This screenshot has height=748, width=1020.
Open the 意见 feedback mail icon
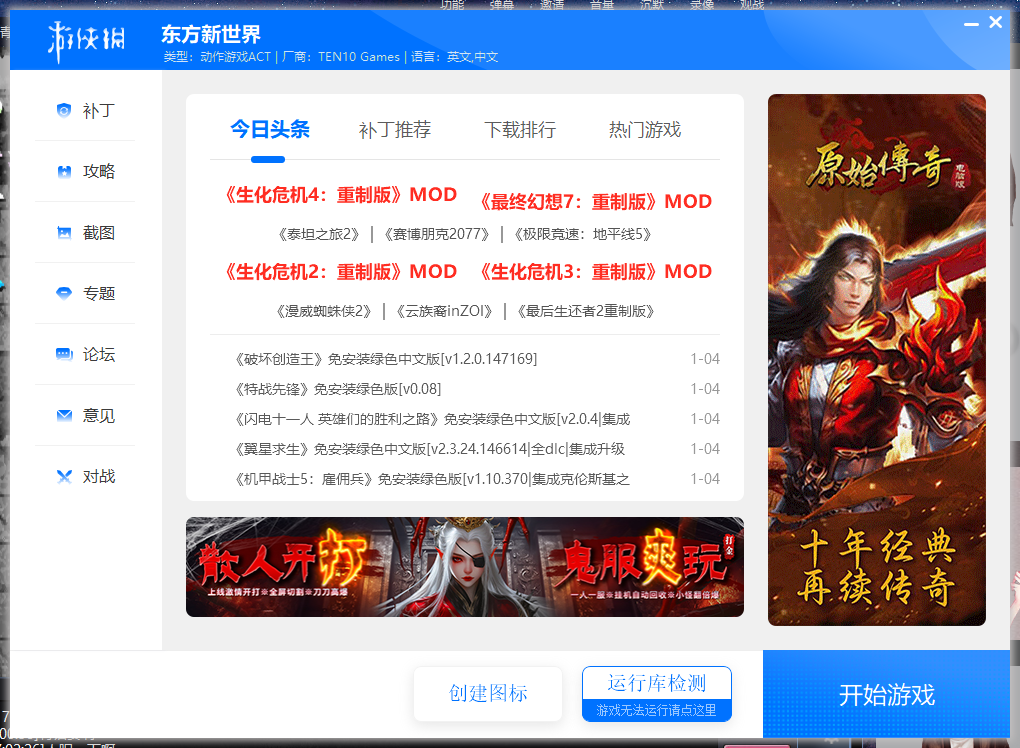(64, 416)
